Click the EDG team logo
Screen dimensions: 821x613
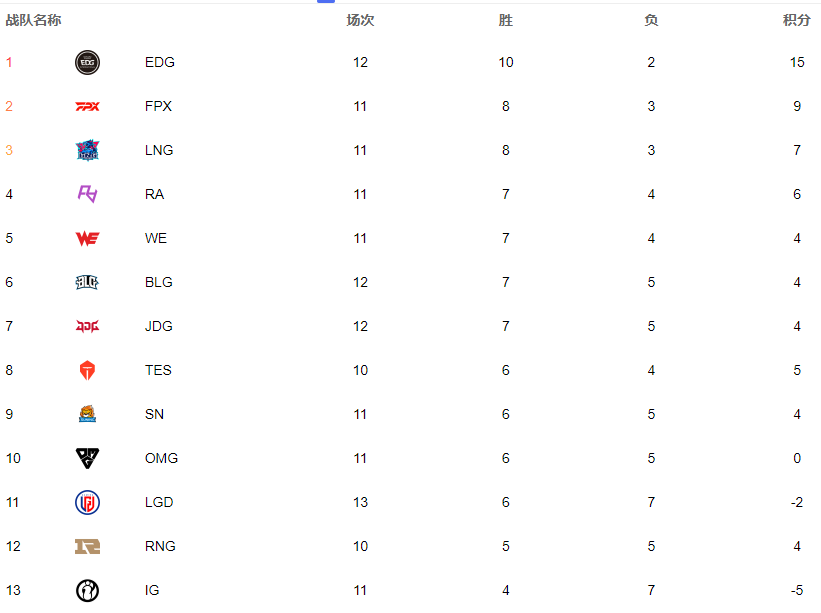87,63
